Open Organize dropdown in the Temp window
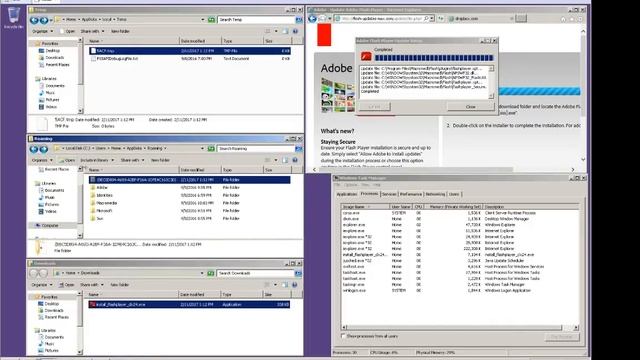640x360 pixels. coord(42,31)
